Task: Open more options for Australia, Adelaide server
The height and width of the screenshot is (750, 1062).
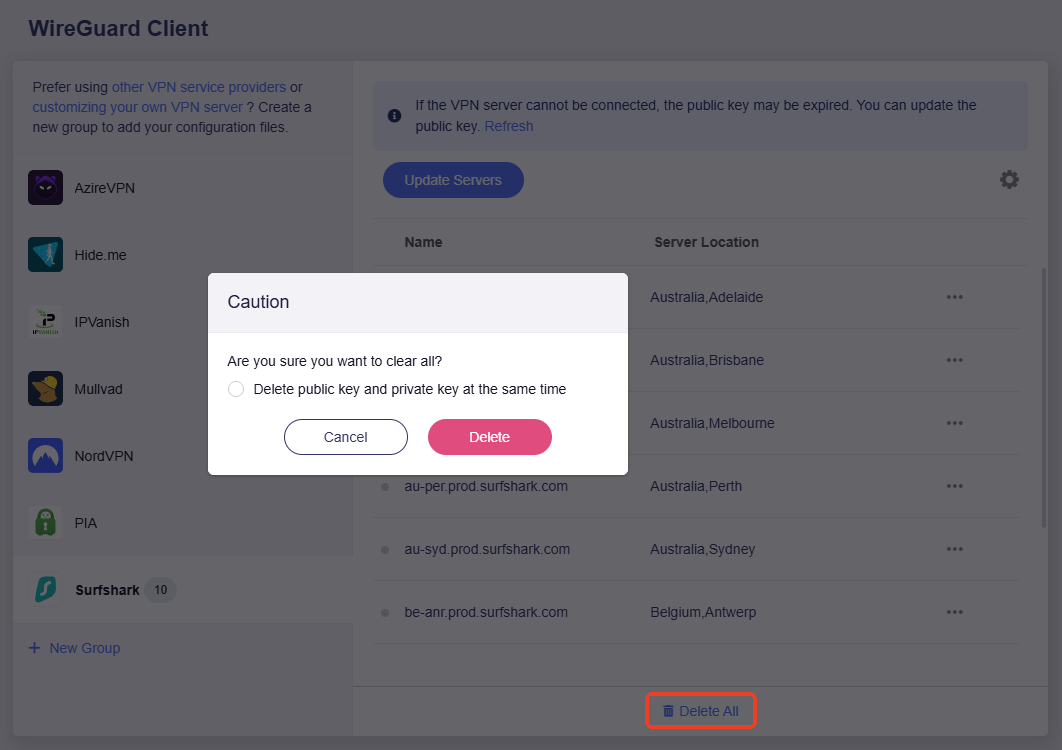Action: [x=954, y=297]
